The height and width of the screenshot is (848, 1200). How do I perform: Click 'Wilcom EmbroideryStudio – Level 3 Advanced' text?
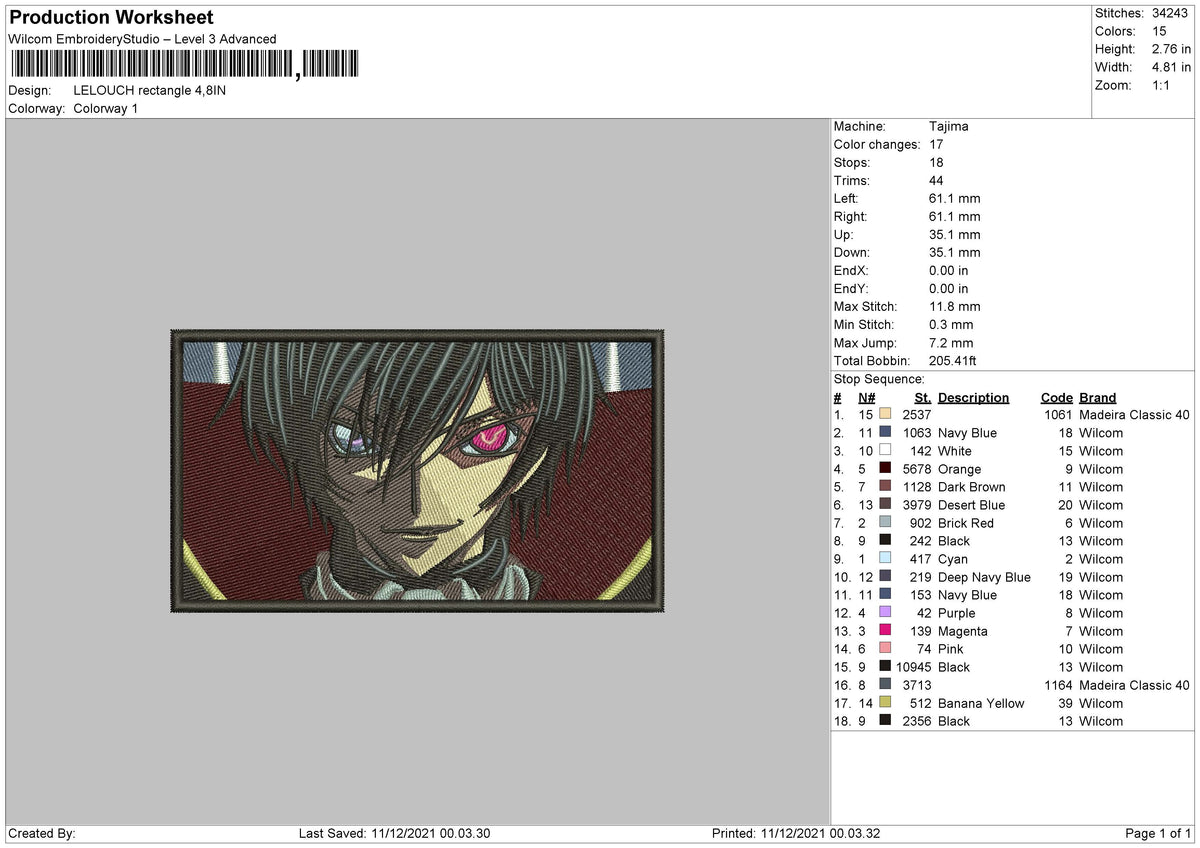(143, 39)
